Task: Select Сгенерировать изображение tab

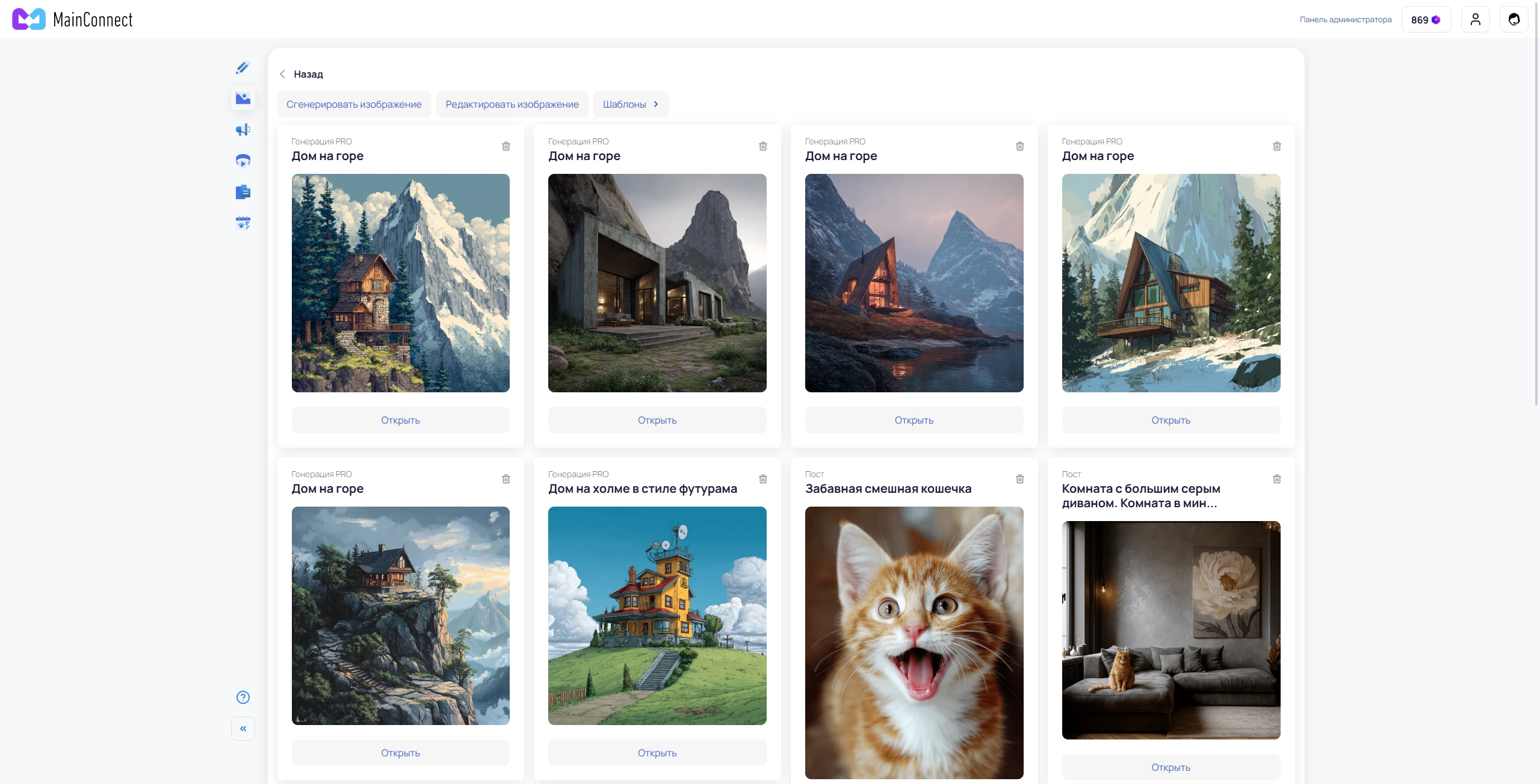Action: tap(354, 104)
